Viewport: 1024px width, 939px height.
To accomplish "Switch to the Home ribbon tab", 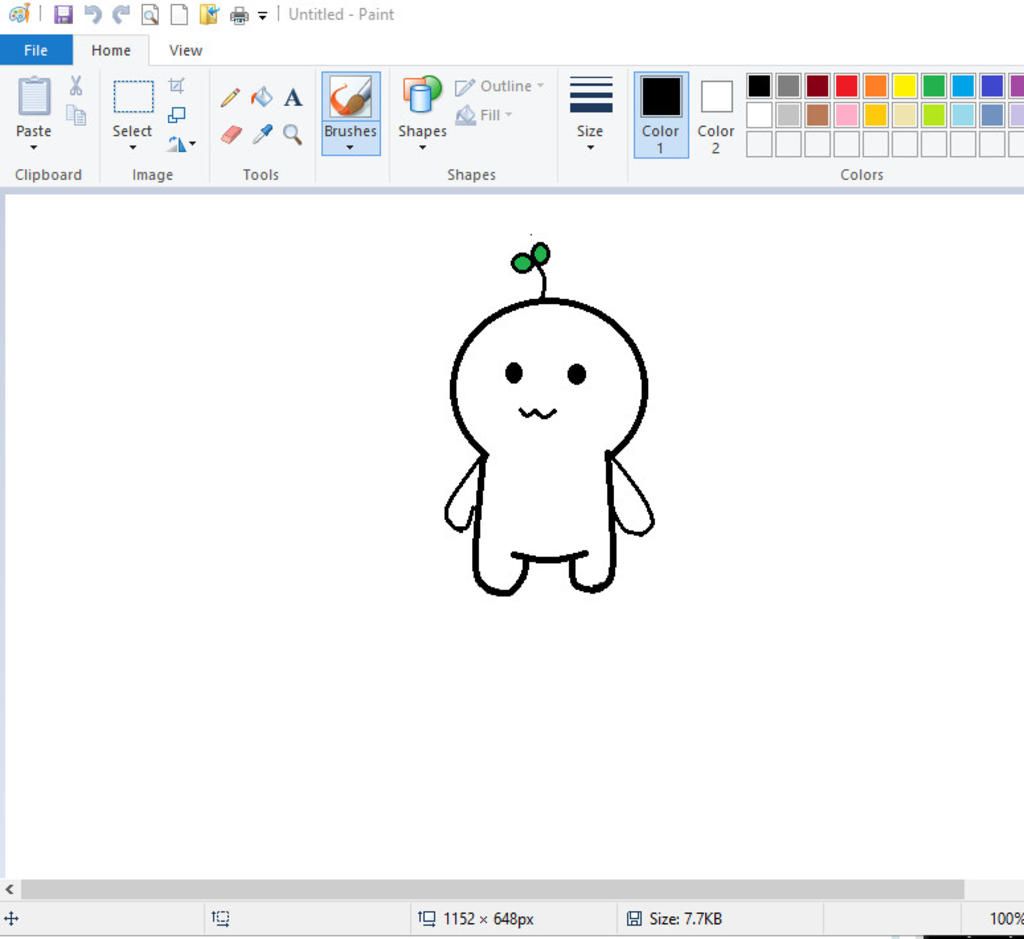I will coord(111,50).
